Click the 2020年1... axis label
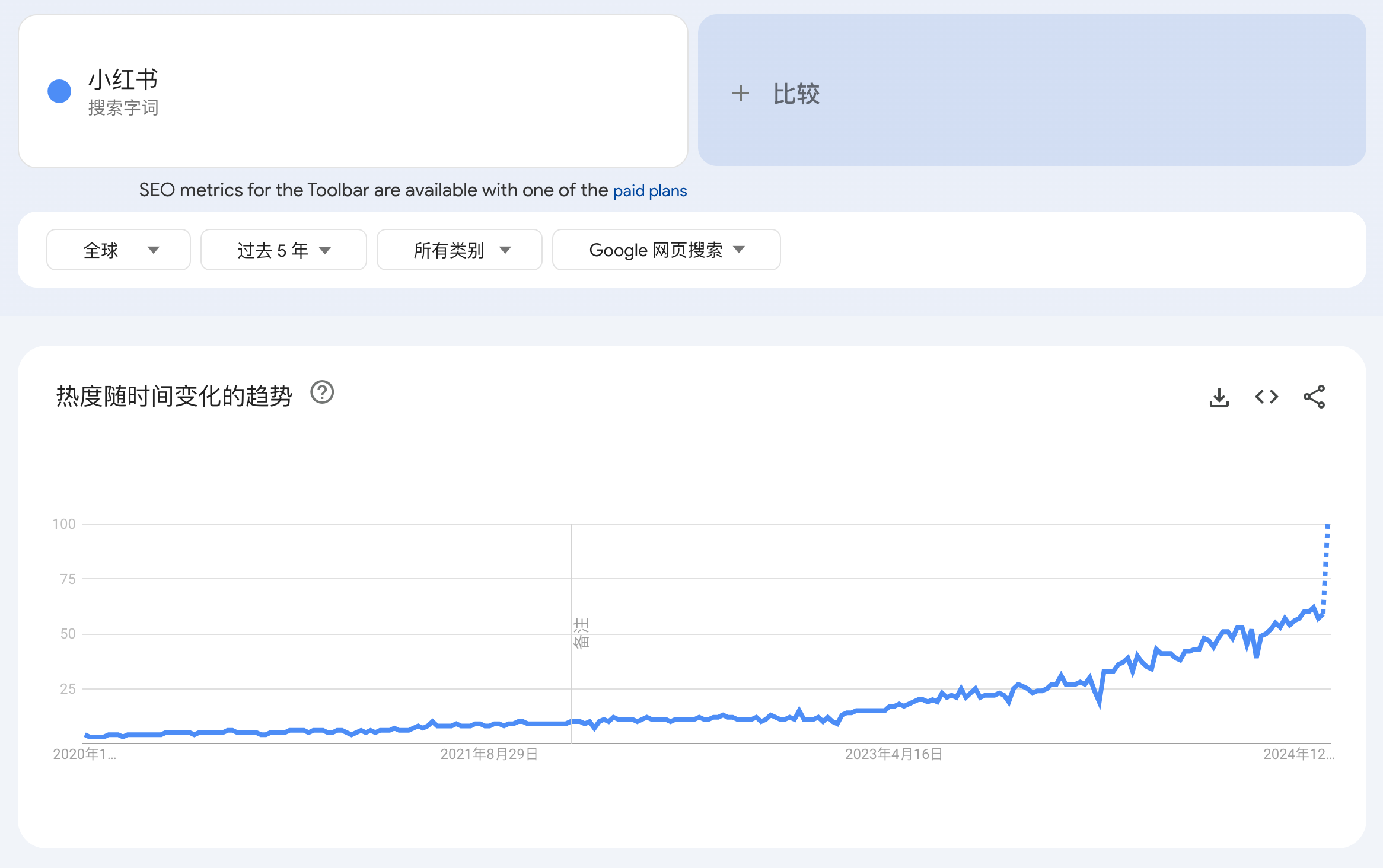The image size is (1383, 868). [x=85, y=754]
